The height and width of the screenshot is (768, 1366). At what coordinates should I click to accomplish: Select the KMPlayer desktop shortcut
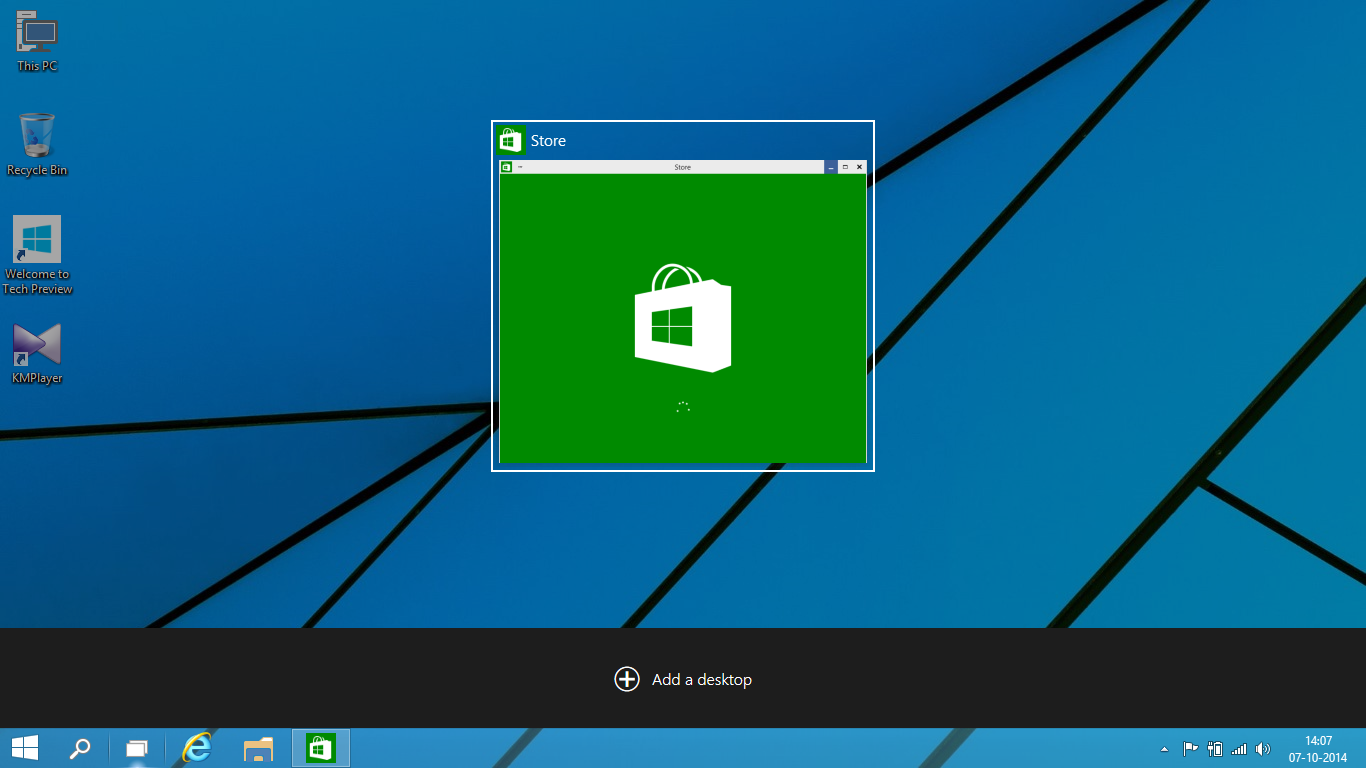(37, 353)
